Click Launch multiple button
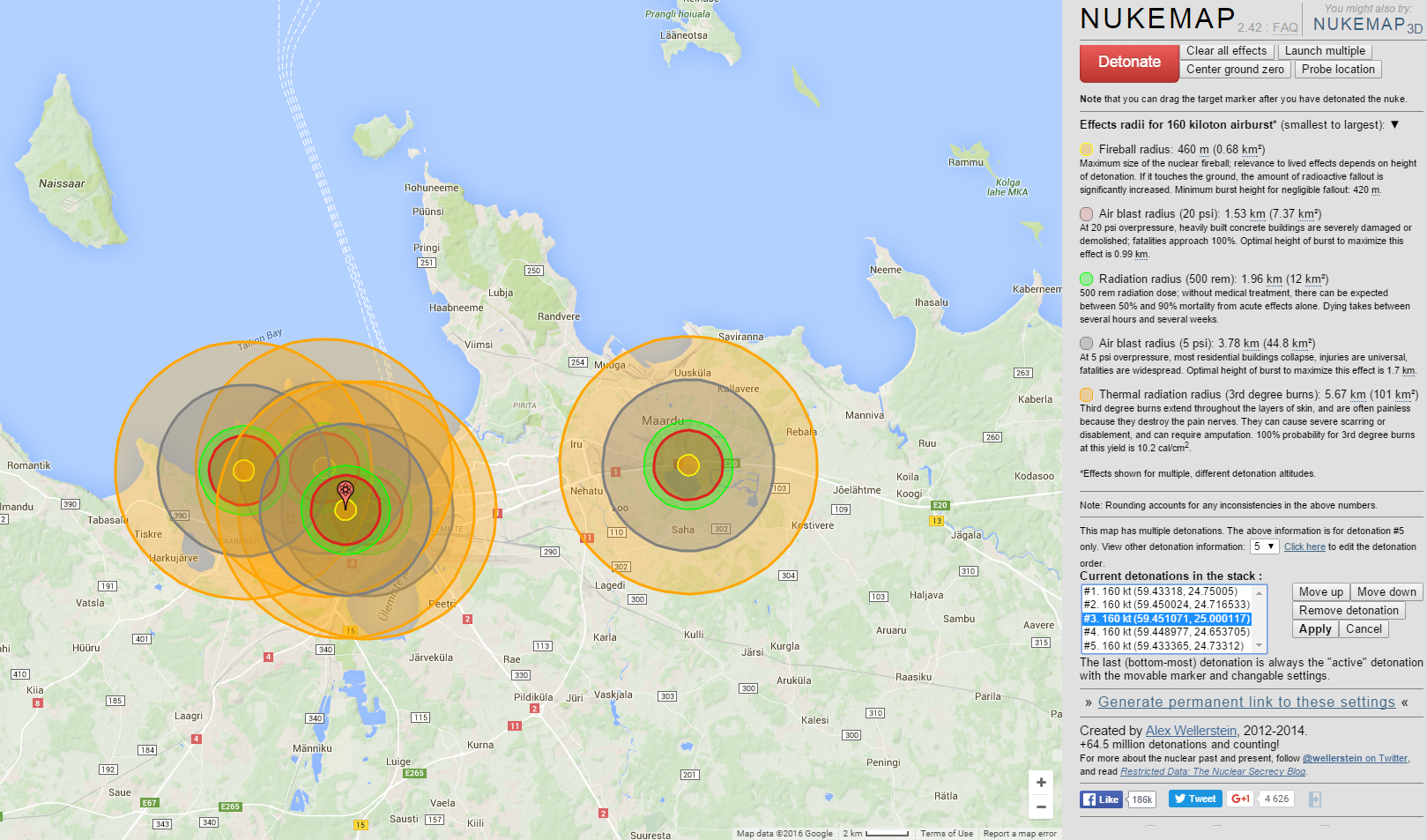Screen dimensions: 1427x840 pyautogui.click(x=1325, y=51)
